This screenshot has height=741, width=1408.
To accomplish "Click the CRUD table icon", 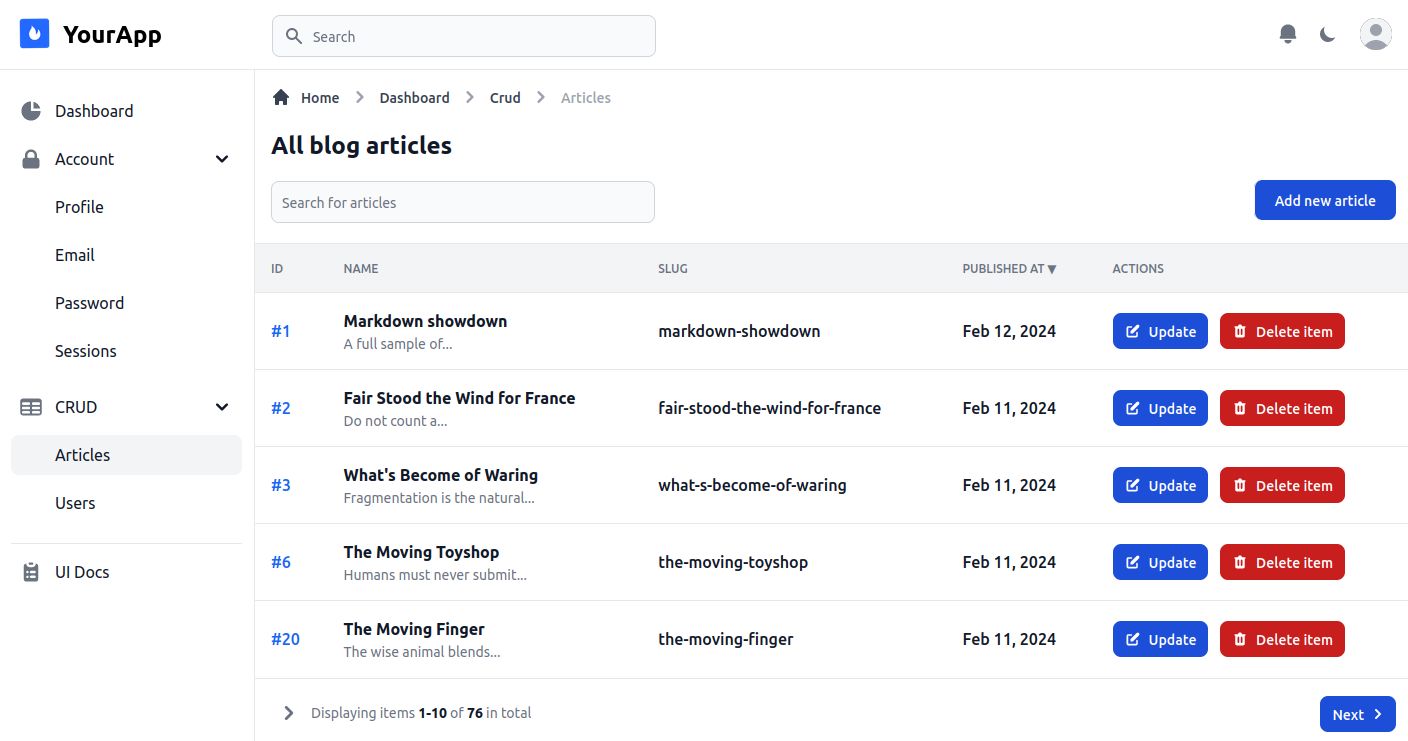I will pos(31,407).
